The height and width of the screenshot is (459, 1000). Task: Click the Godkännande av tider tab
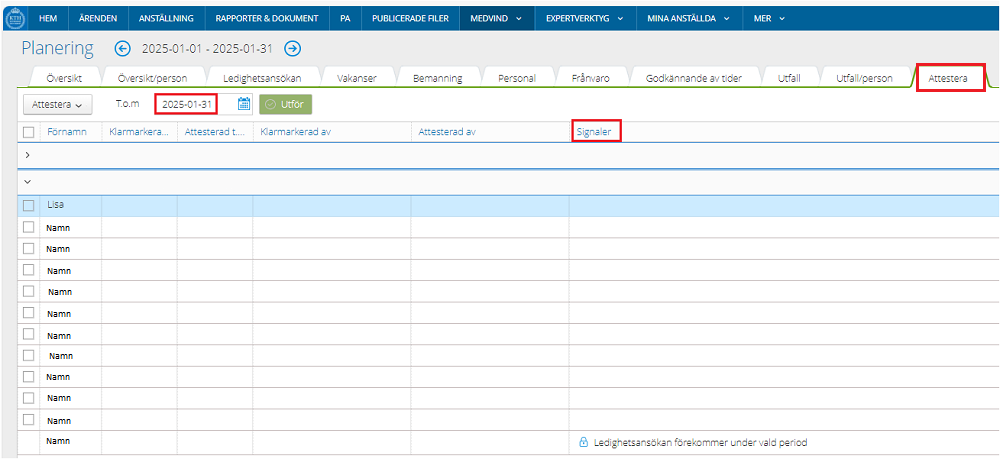[x=694, y=78]
